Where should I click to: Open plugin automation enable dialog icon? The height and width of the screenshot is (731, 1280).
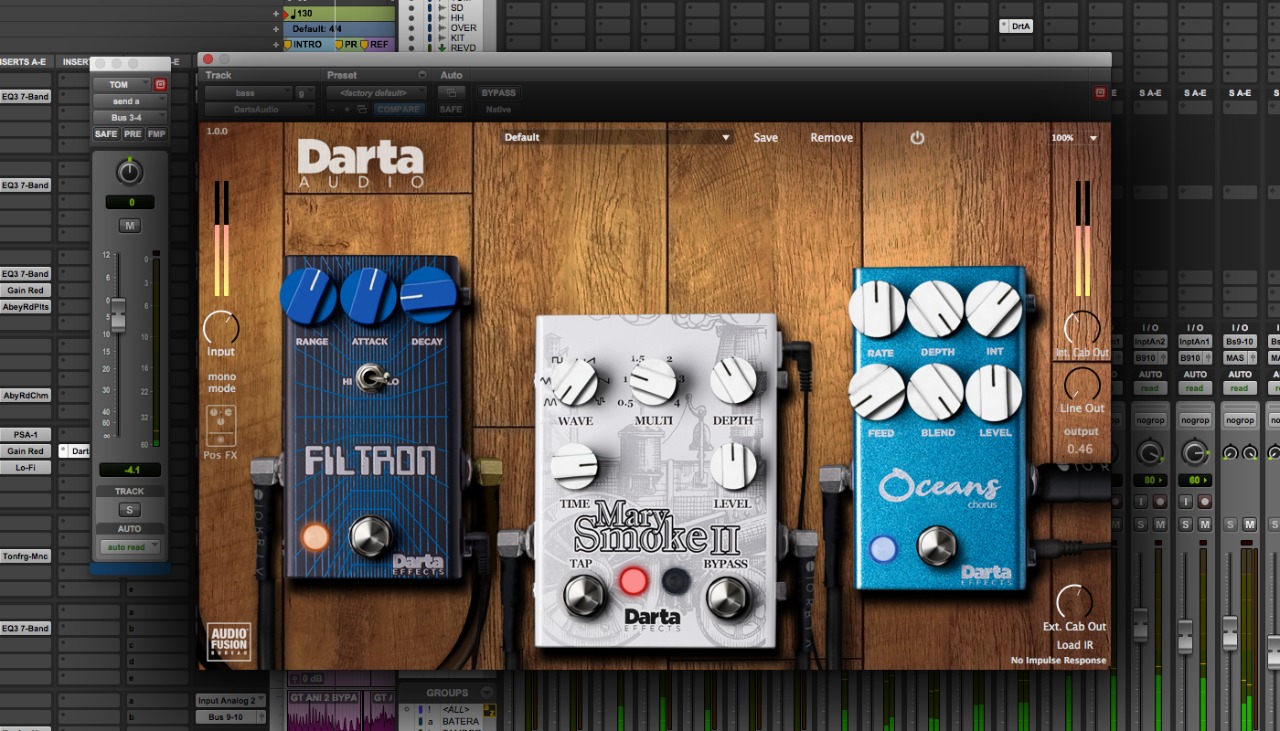[x=451, y=93]
